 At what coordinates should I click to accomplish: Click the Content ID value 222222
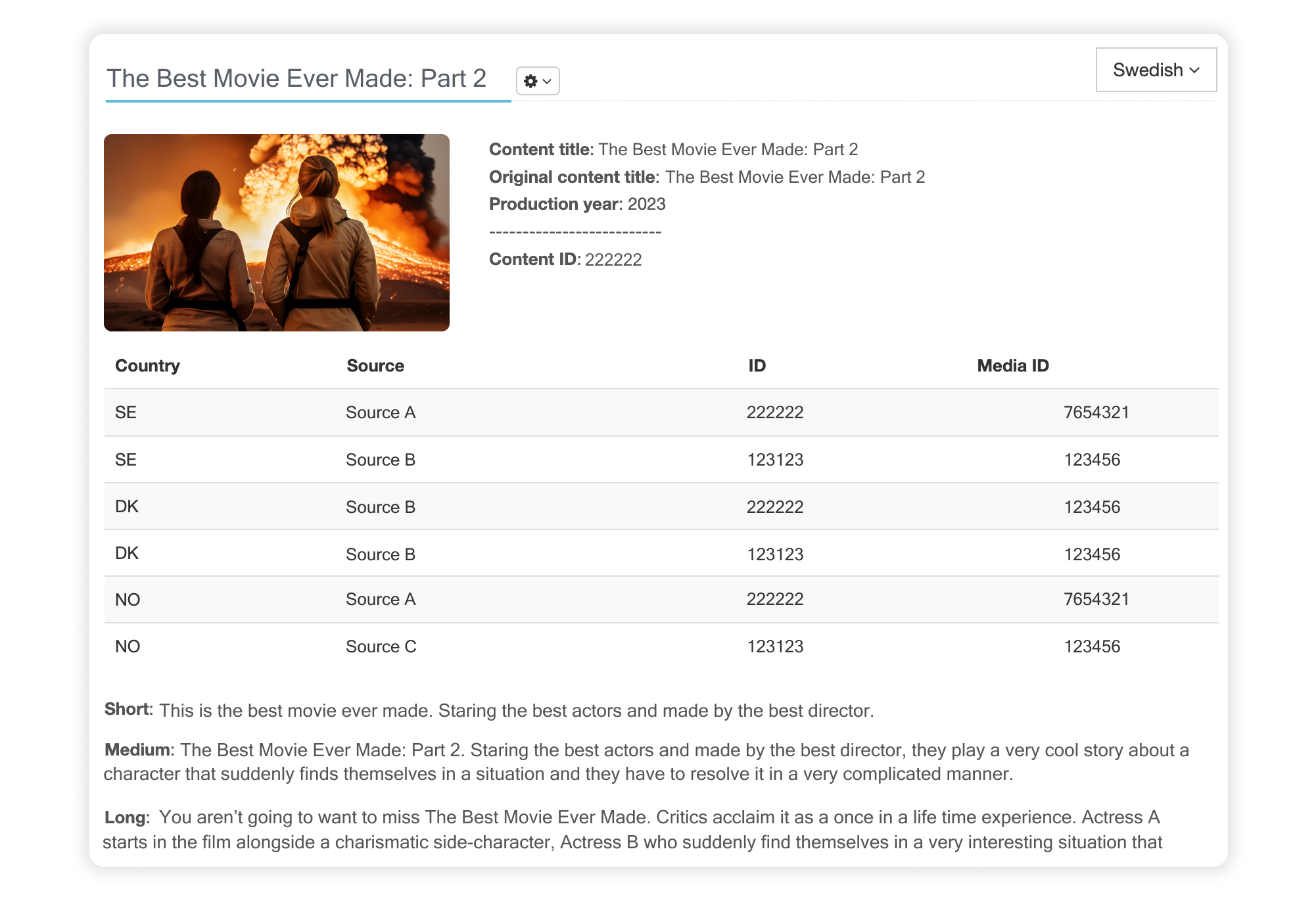pos(614,259)
